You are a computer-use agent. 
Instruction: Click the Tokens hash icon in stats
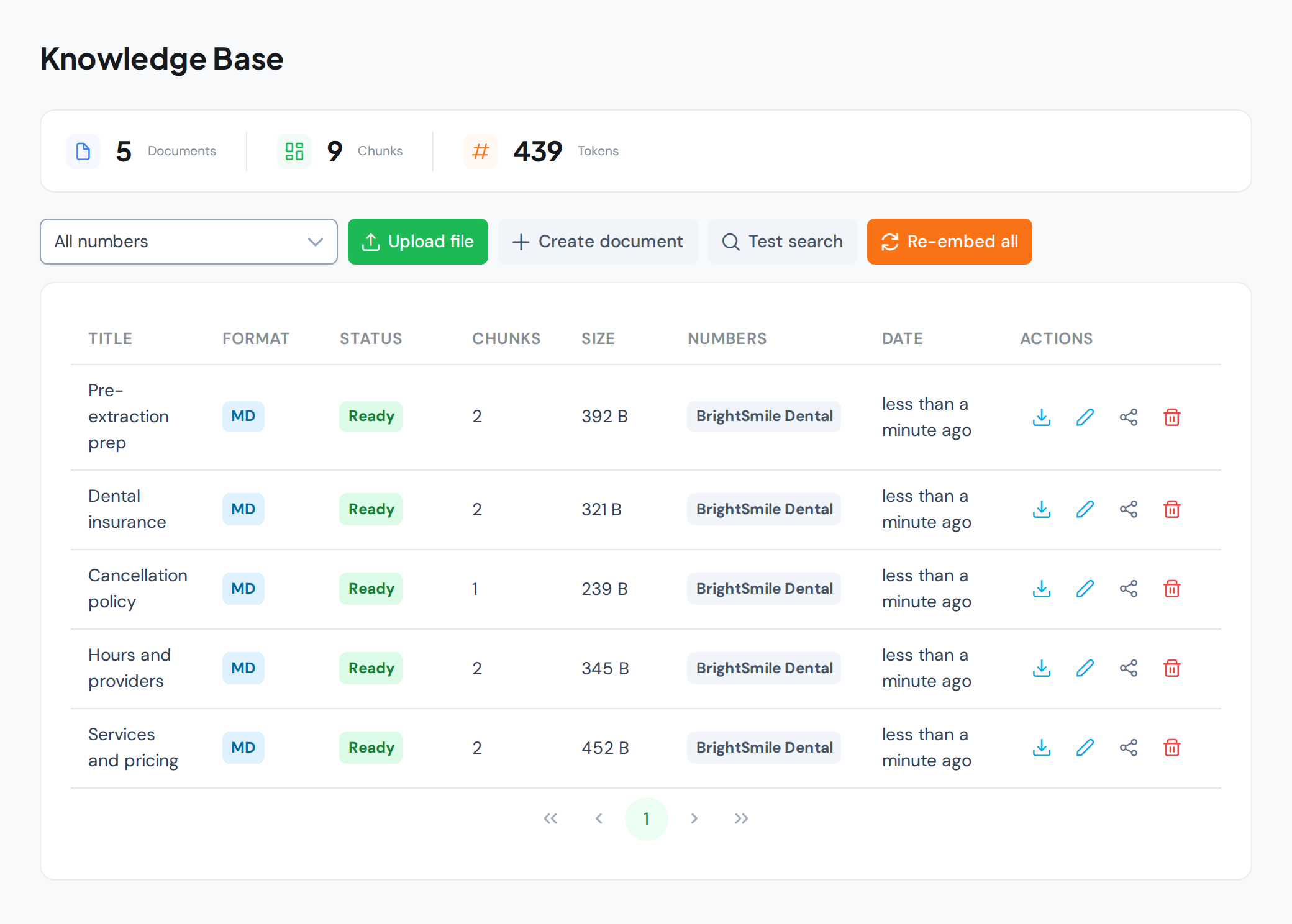point(481,152)
